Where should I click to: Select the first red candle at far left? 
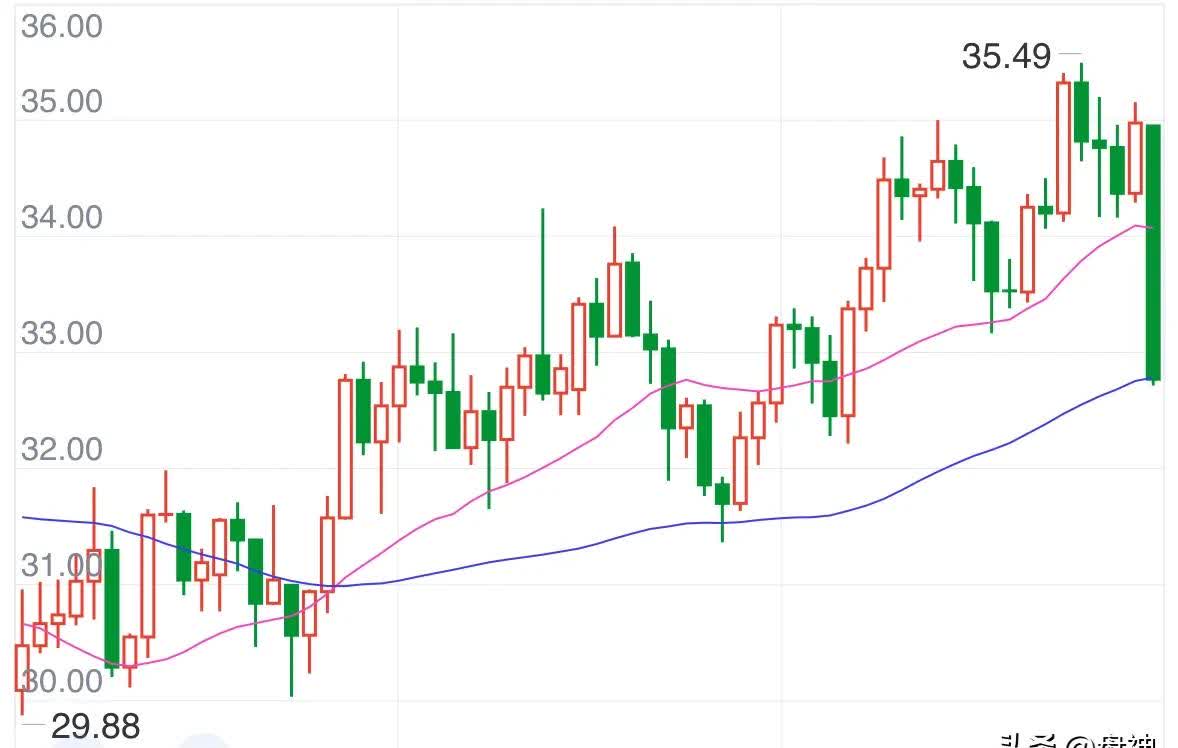coord(21,667)
